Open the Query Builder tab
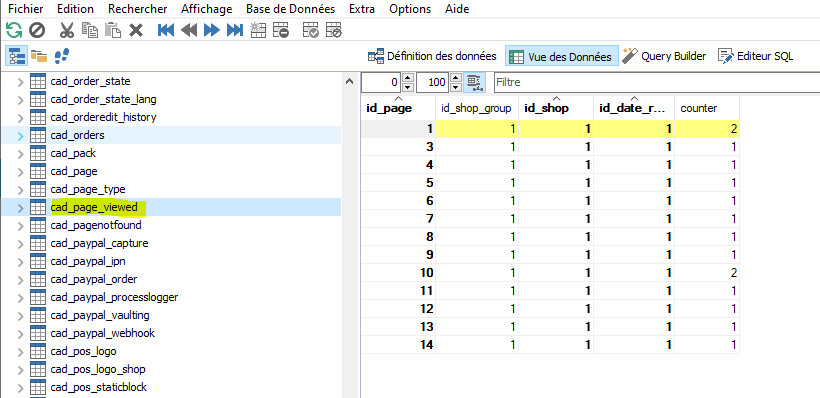The height and width of the screenshot is (398, 820). pos(665,56)
